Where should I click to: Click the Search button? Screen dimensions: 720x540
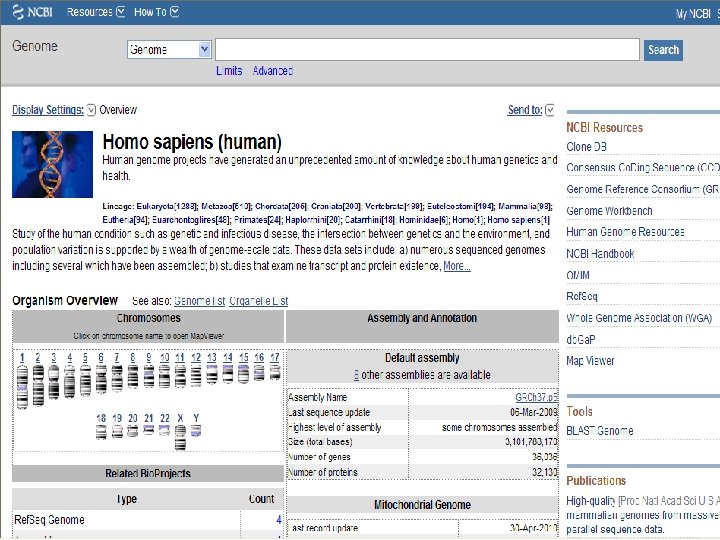pyautogui.click(x=663, y=50)
